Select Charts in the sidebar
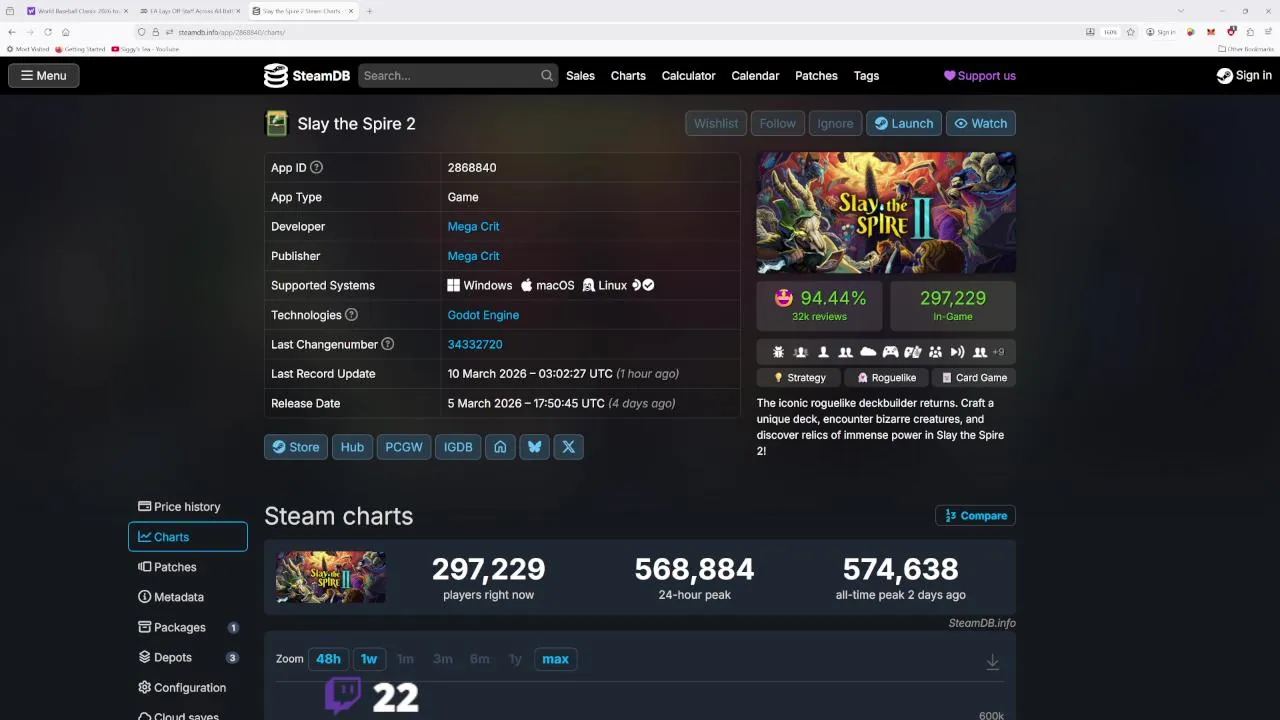 point(188,537)
